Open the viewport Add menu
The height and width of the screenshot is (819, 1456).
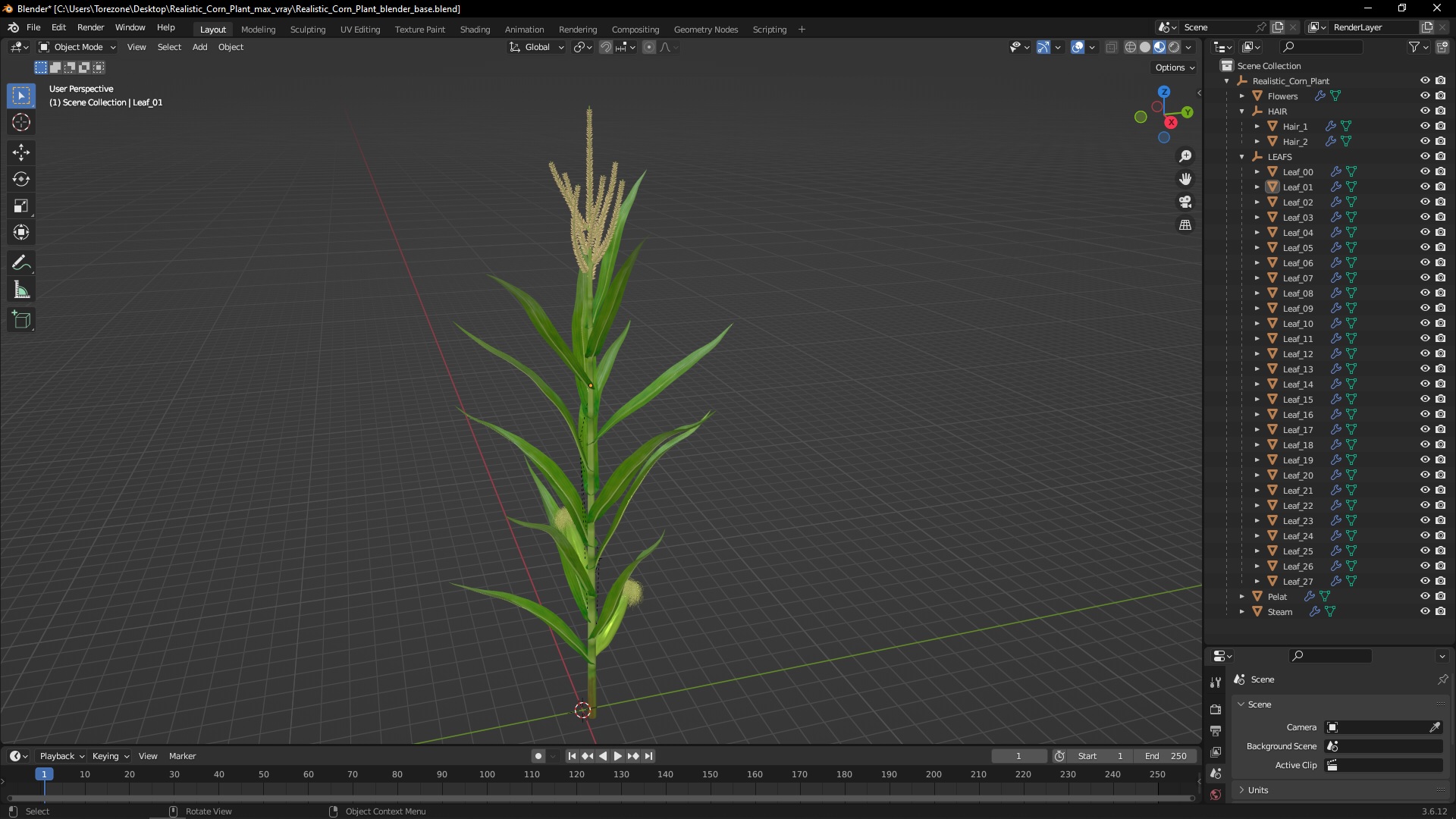(x=199, y=47)
